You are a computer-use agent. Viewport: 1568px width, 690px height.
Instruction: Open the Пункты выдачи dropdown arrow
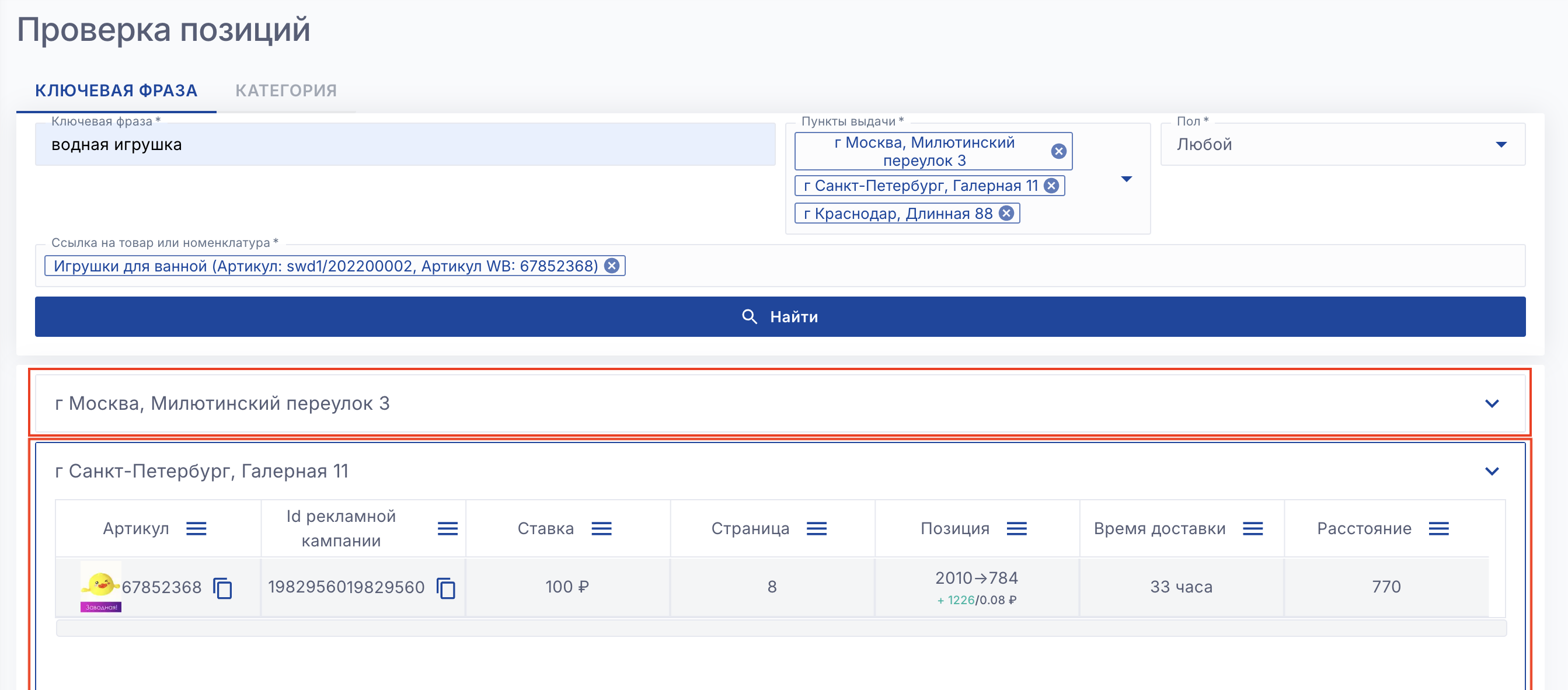[1127, 179]
